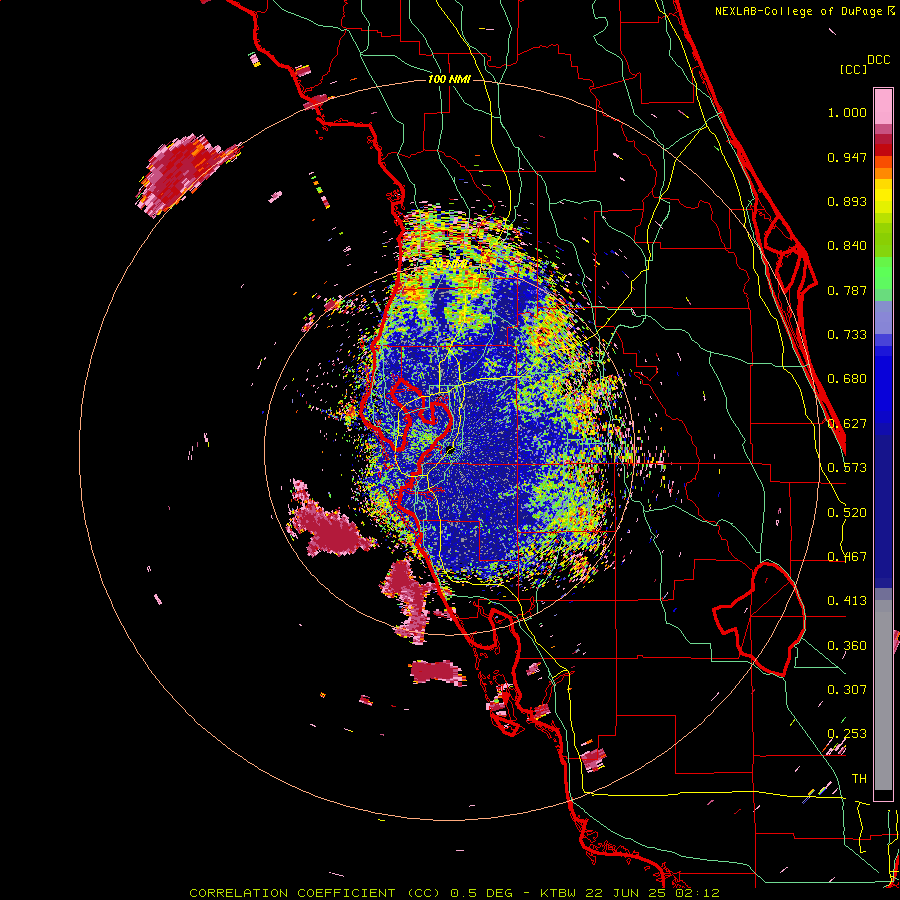This screenshot has width=900, height=900.
Task: Select the 1.000 value on the scale
Action: (847, 112)
